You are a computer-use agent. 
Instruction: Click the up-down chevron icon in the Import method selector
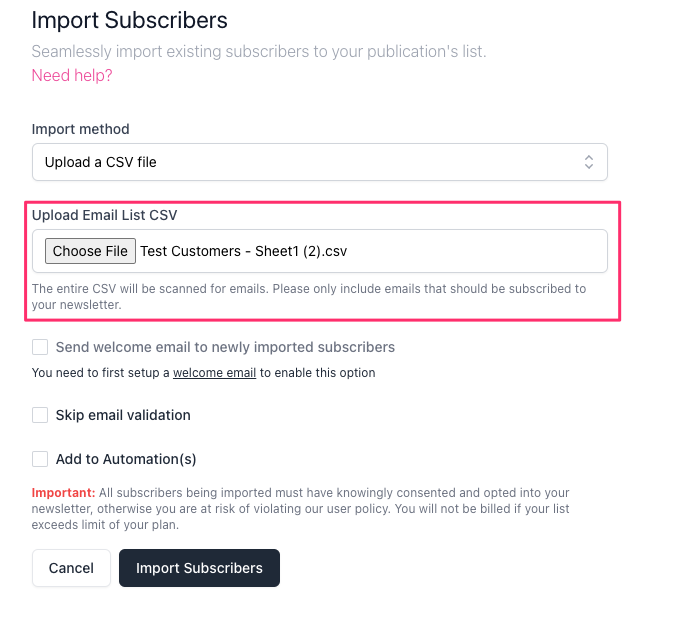tap(589, 162)
